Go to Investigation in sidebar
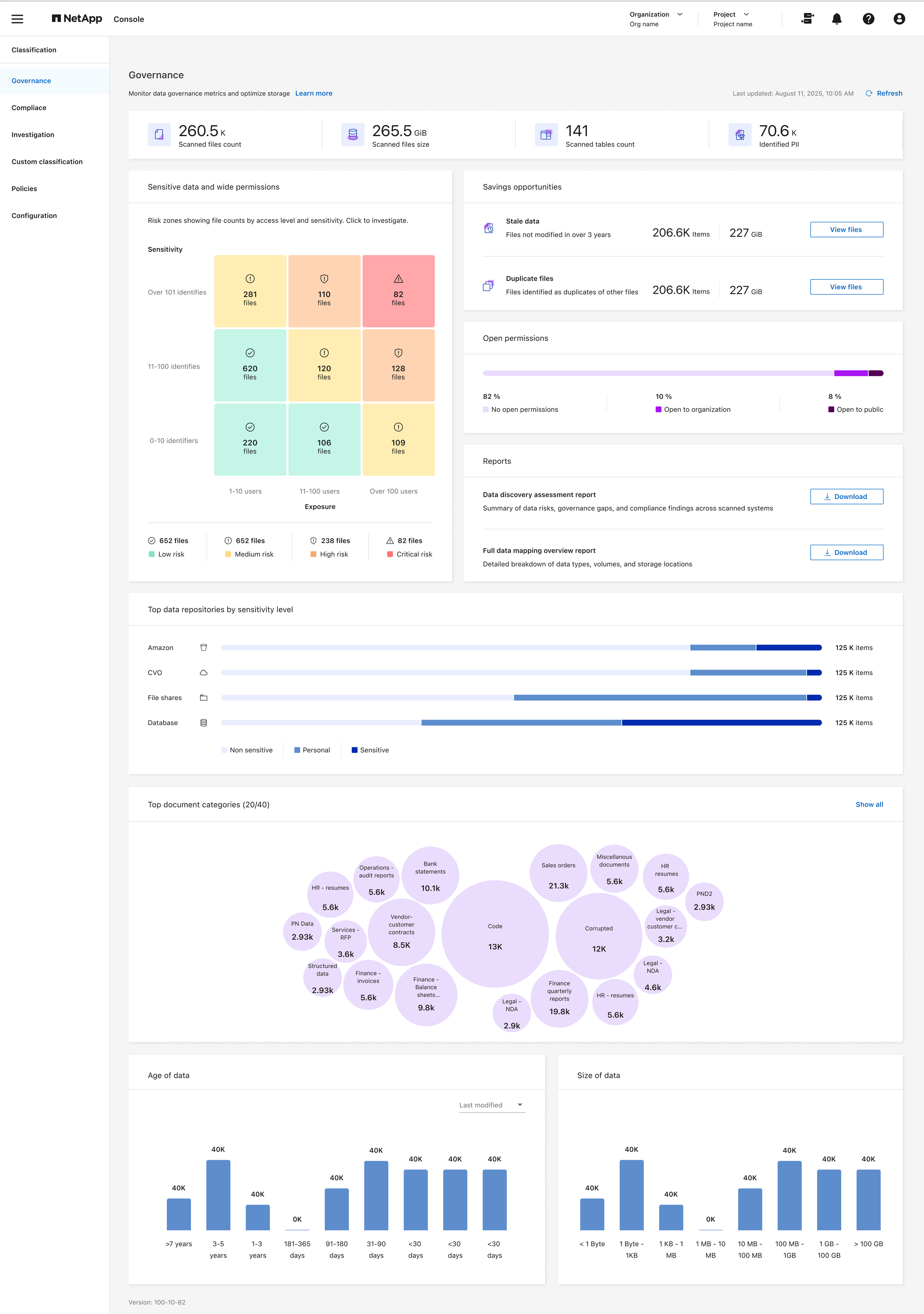Viewport: 924px width, 1314px height. pyautogui.click(x=33, y=134)
